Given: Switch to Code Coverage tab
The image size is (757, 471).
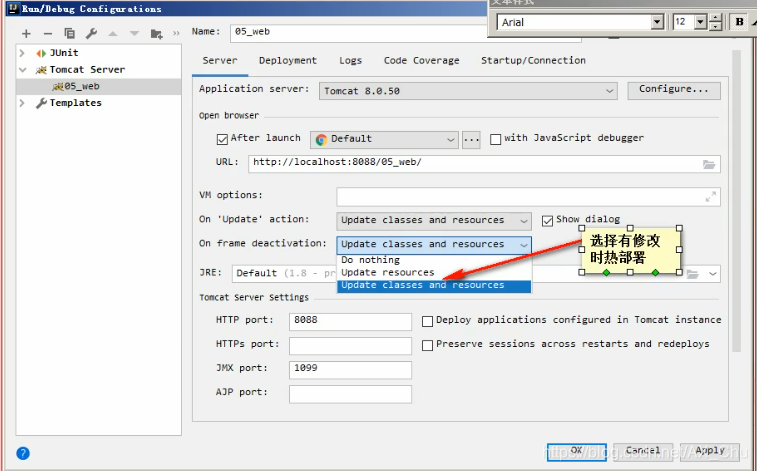Looking at the screenshot, I should point(421,60).
